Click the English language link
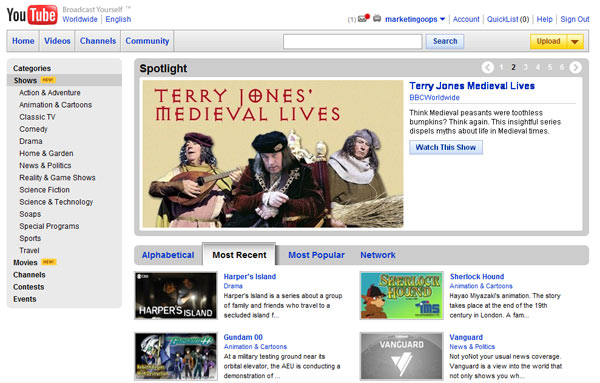 coord(118,19)
